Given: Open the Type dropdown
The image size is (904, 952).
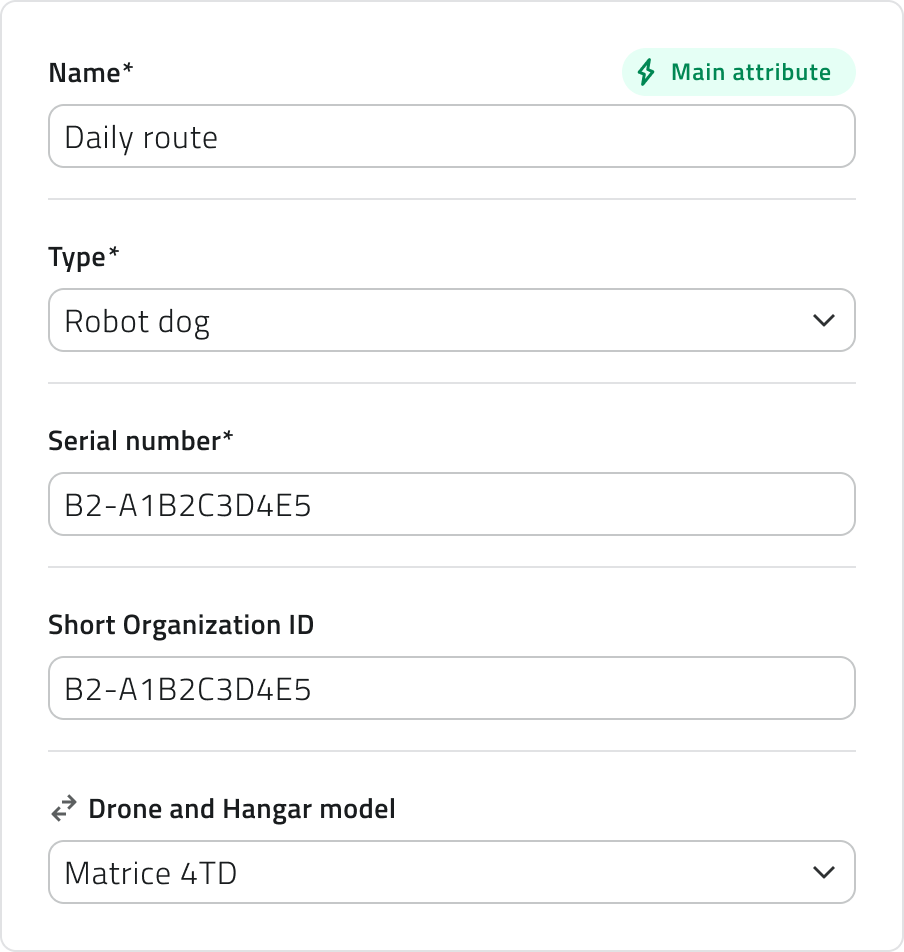Looking at the screenshot, I should [451, 321].
